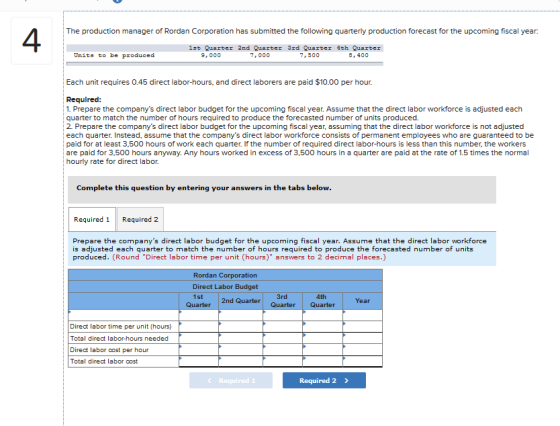Select 2nd Quarter blank top row cell
The width and height of the screenshot is (560, 426).
pyautogui.click(x=241, y=315)
